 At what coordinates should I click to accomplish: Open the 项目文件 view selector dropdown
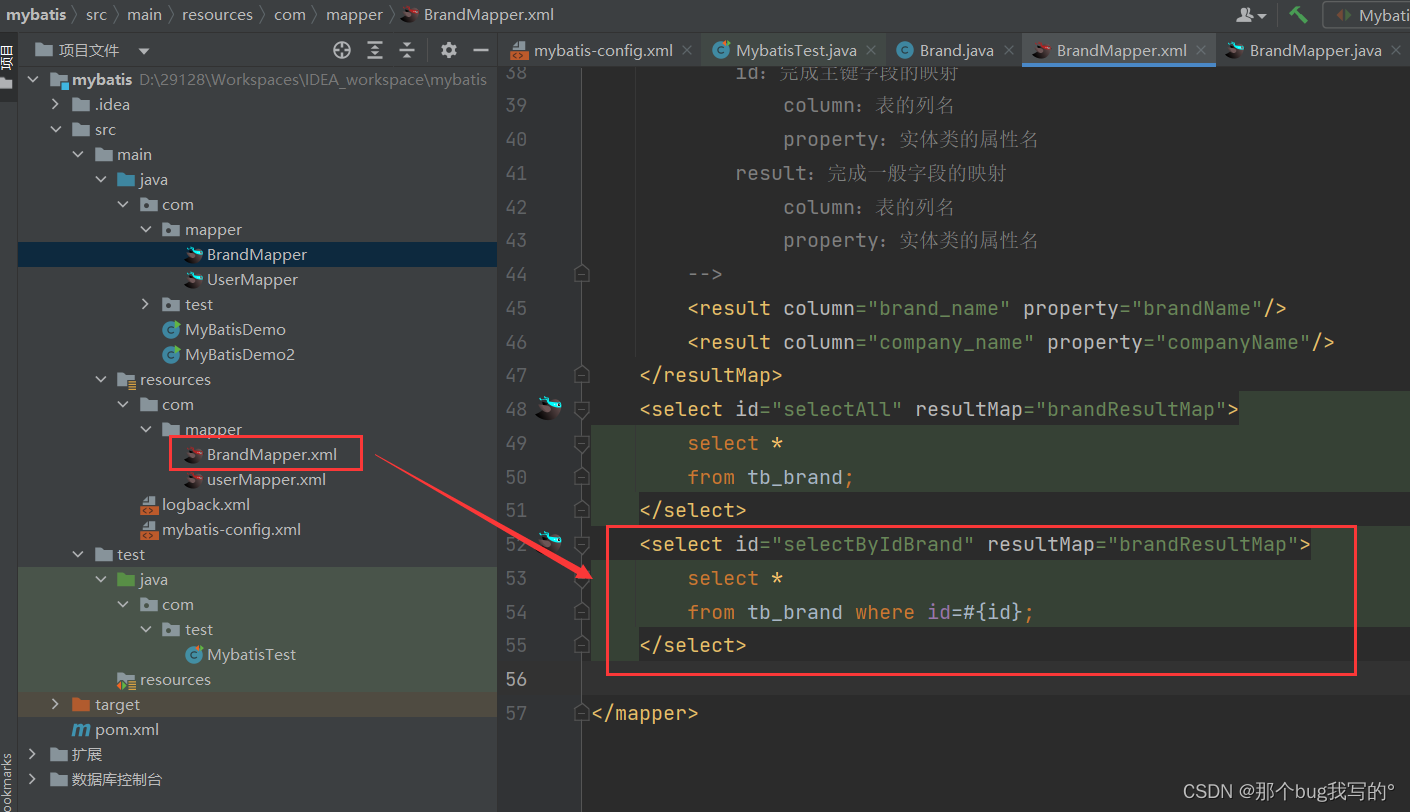pyautogui.click(x=144, y=50)
